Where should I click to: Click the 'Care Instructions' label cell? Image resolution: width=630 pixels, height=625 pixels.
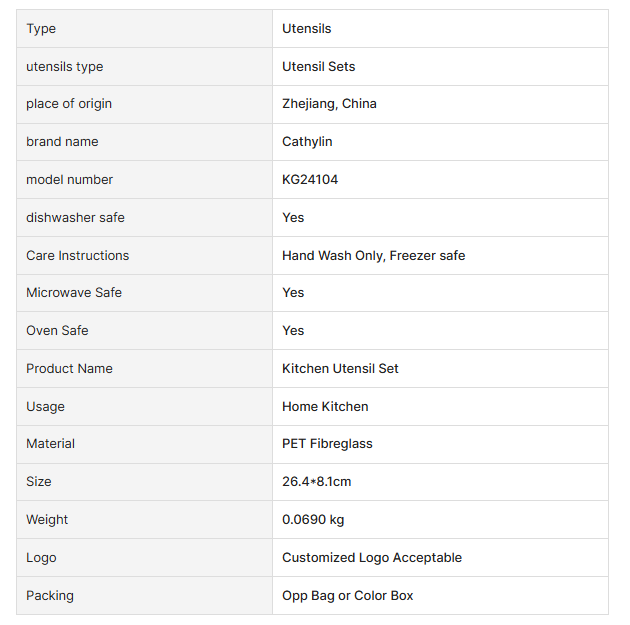point(77,256)
